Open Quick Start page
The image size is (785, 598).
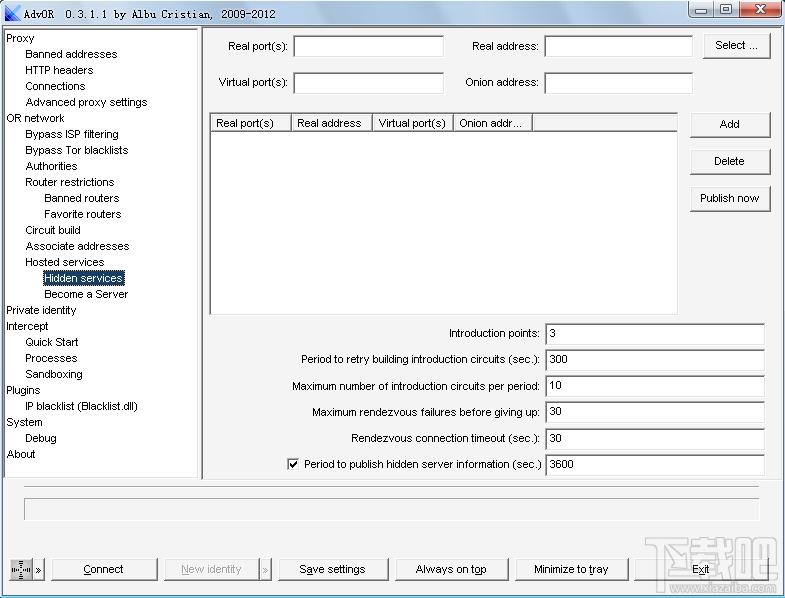[x=52, y=343]
